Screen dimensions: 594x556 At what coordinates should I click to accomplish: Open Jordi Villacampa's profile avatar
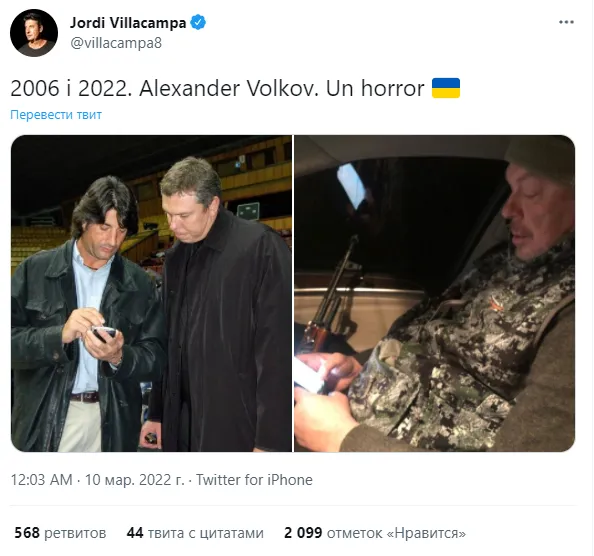pos(34,33)
